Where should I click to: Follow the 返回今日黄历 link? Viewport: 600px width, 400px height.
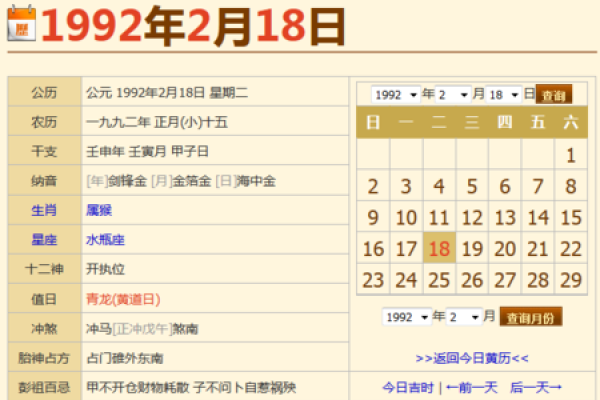pyautogui.click(x=471, y=357)
